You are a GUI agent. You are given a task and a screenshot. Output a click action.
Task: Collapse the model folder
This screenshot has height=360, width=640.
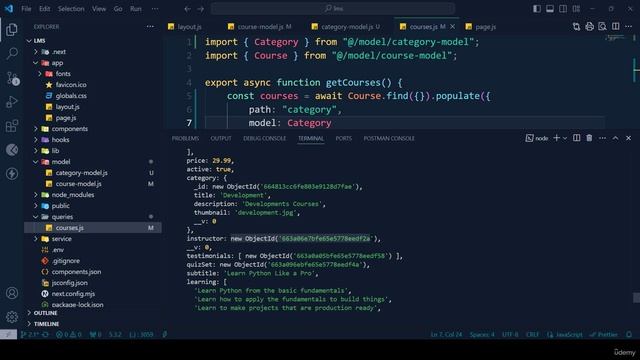[x=36, y=162]
